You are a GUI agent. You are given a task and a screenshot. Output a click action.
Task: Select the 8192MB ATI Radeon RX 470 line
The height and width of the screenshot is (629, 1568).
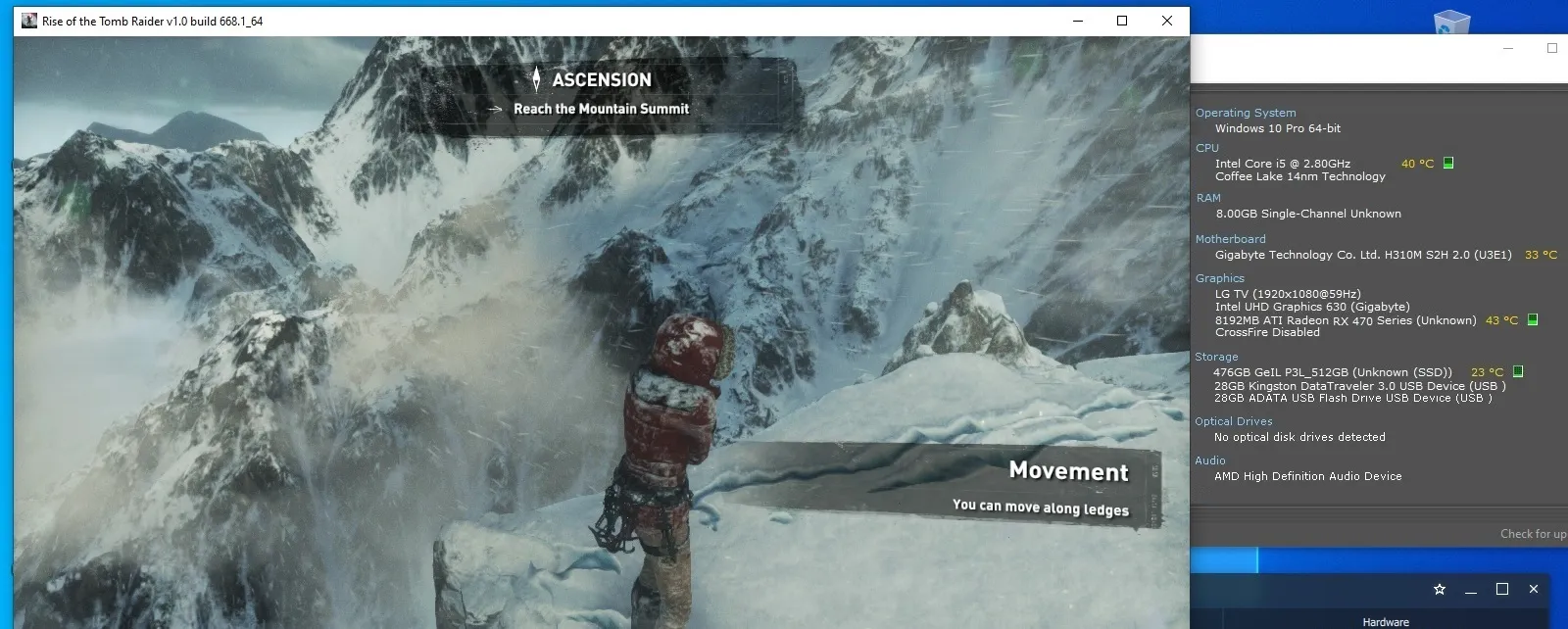pyautogui.click(x=1346, y=320)
